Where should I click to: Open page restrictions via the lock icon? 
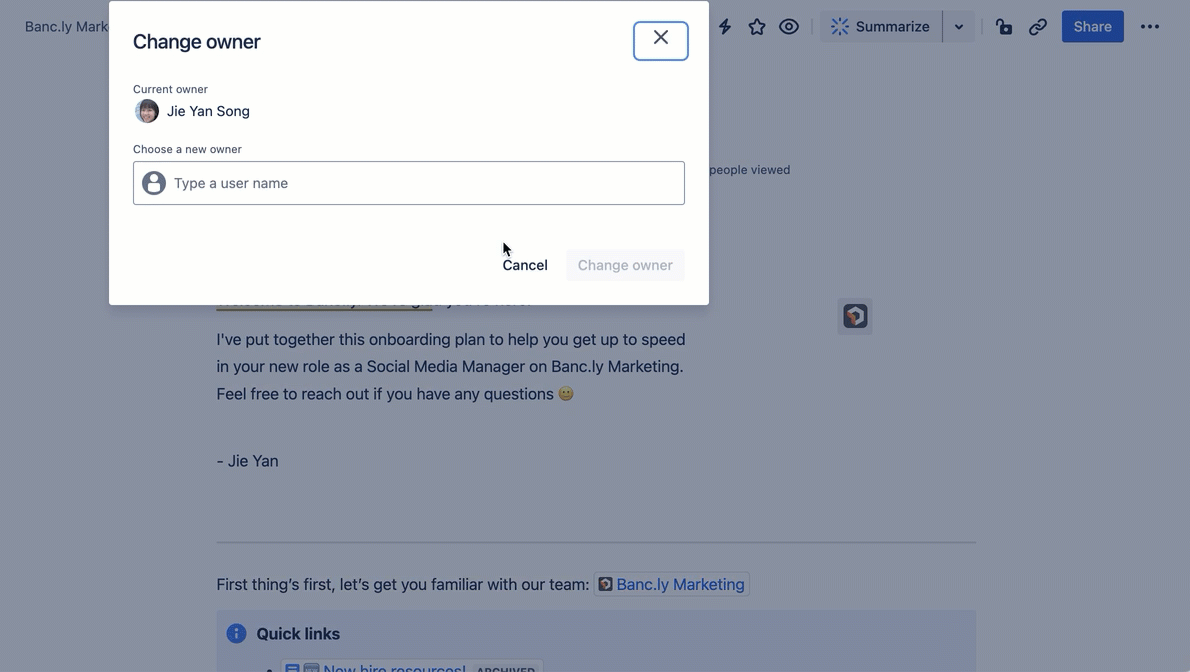(1004, 27)
